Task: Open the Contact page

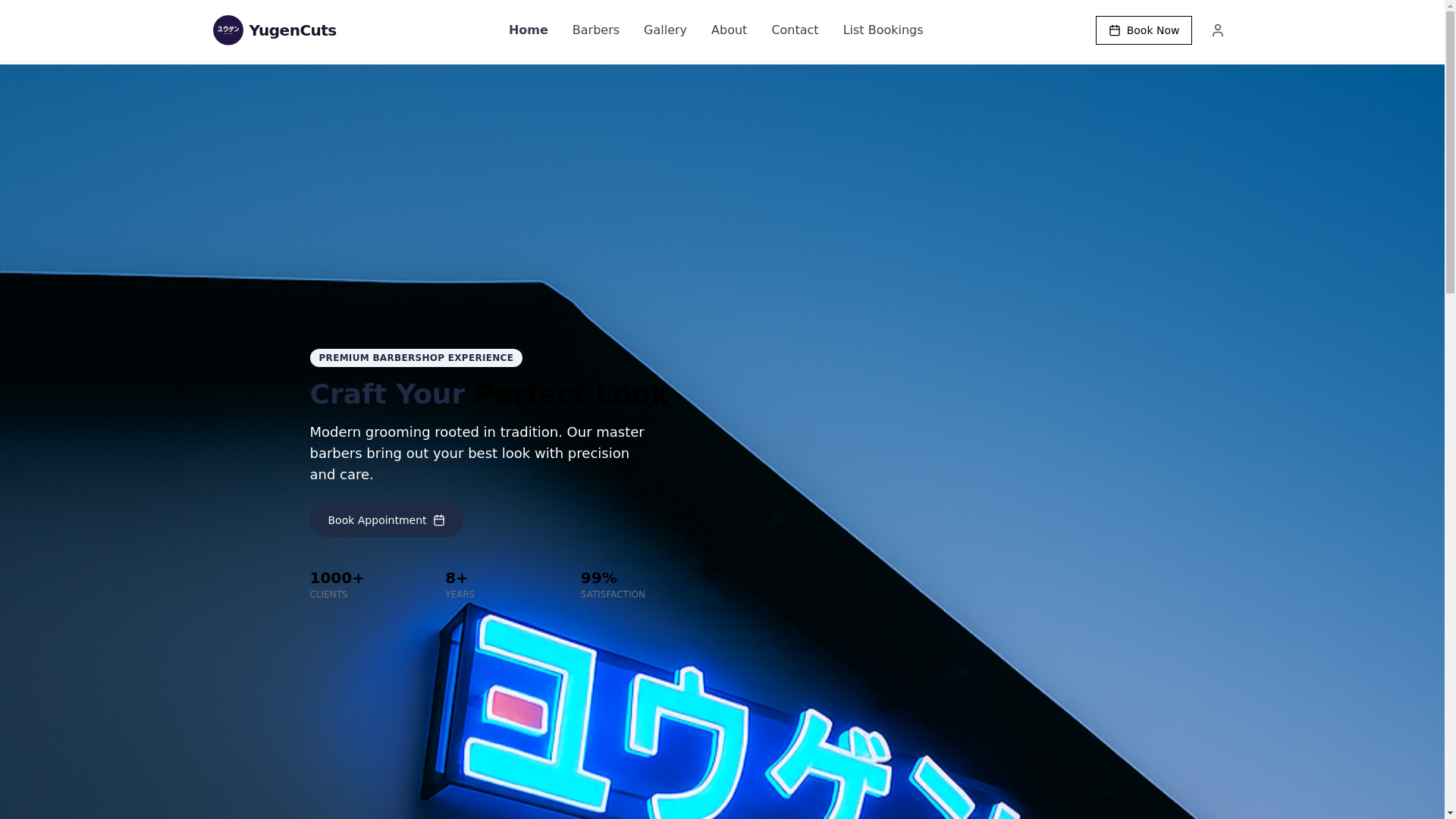Action: click(795, 30)
